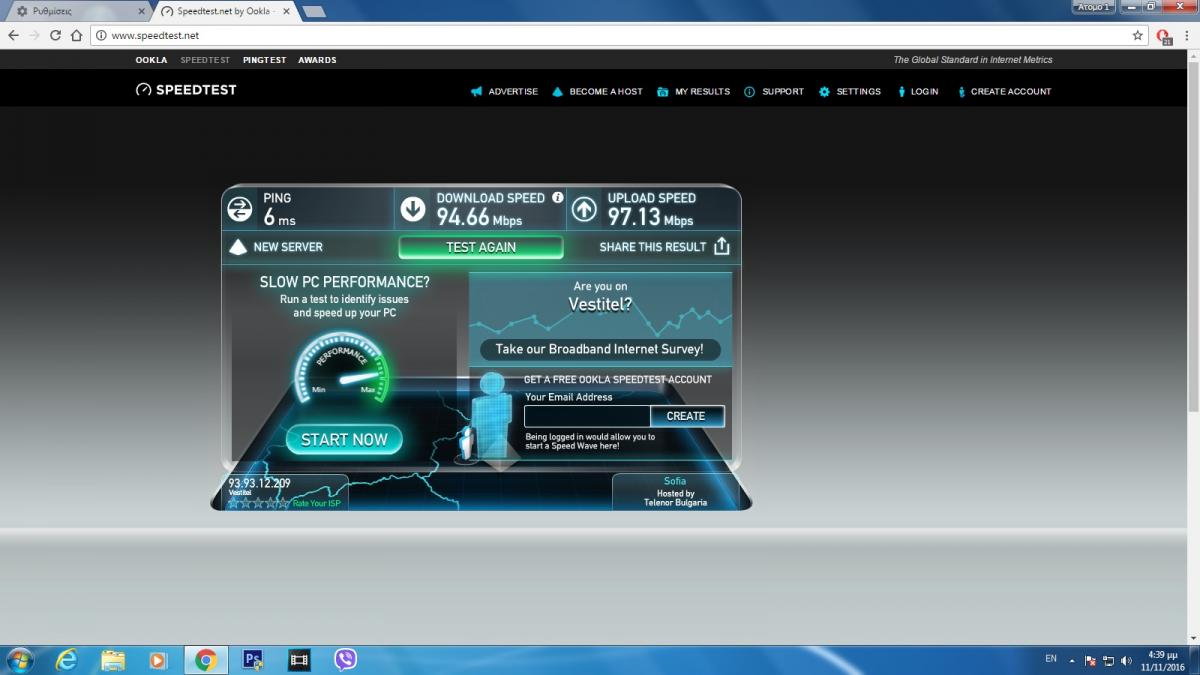
Task: Rate ISP with the first star
Action: 234,503
